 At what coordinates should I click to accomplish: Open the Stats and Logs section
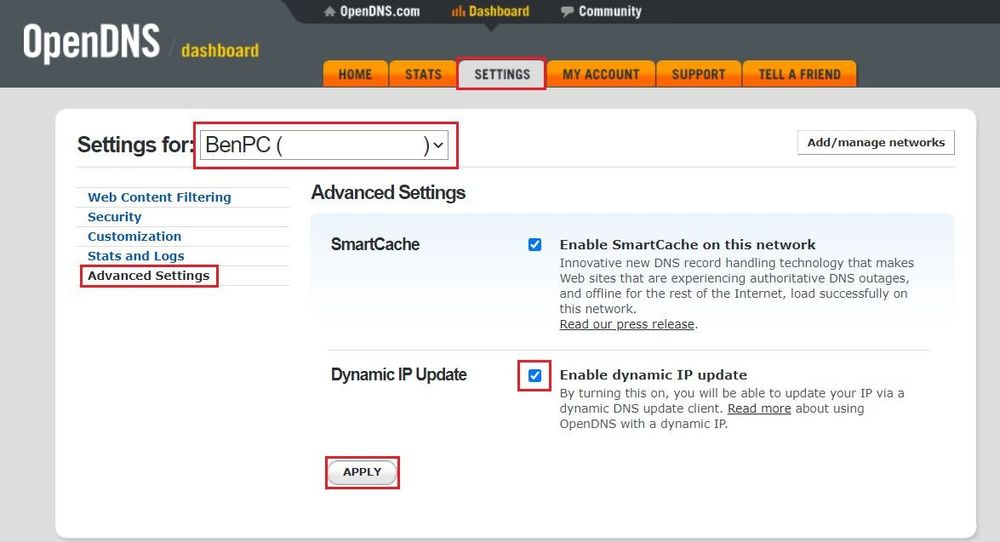pyautogui.click(x=136, y=256)
